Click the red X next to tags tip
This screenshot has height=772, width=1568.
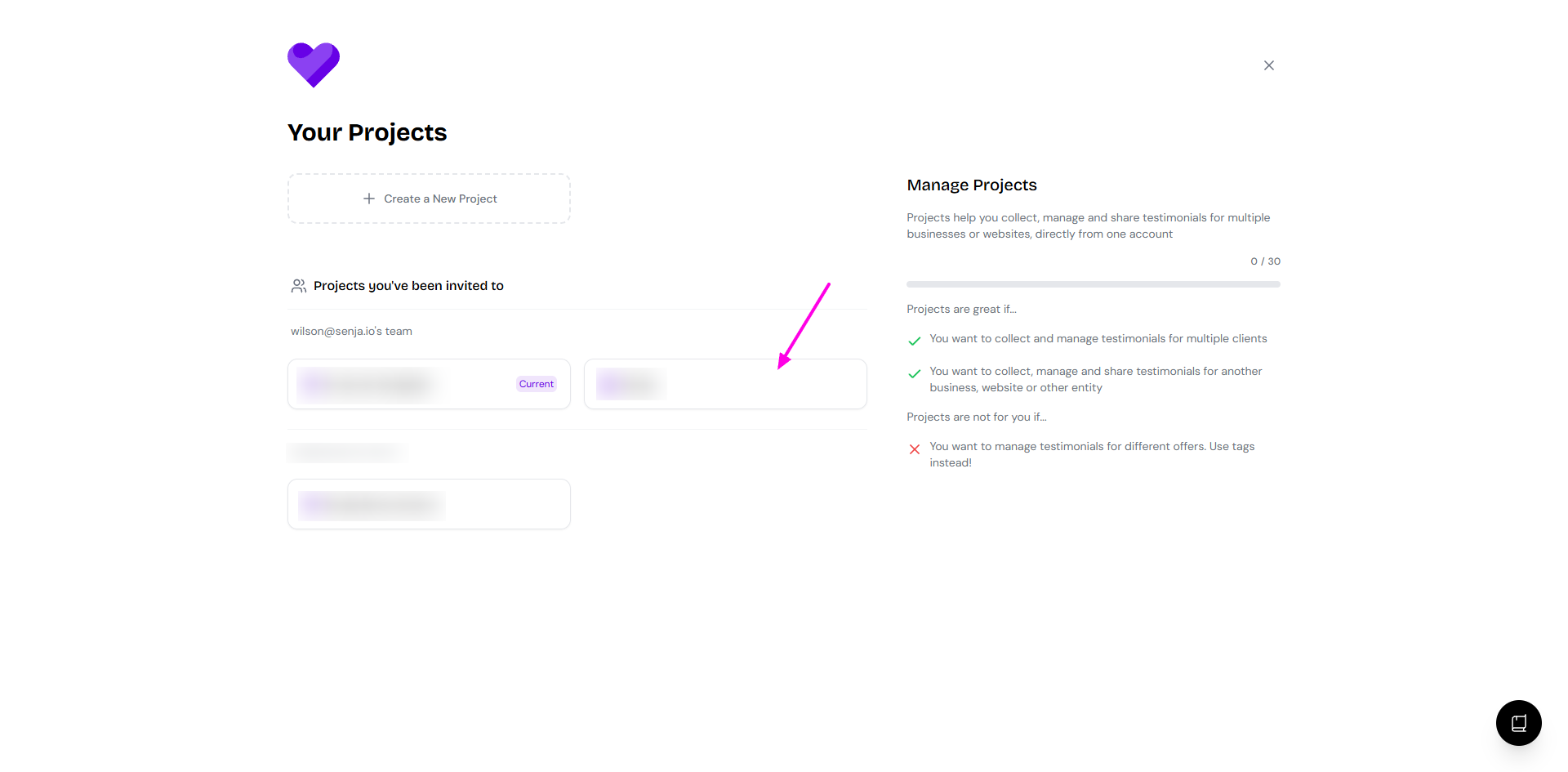pos(915,449)
